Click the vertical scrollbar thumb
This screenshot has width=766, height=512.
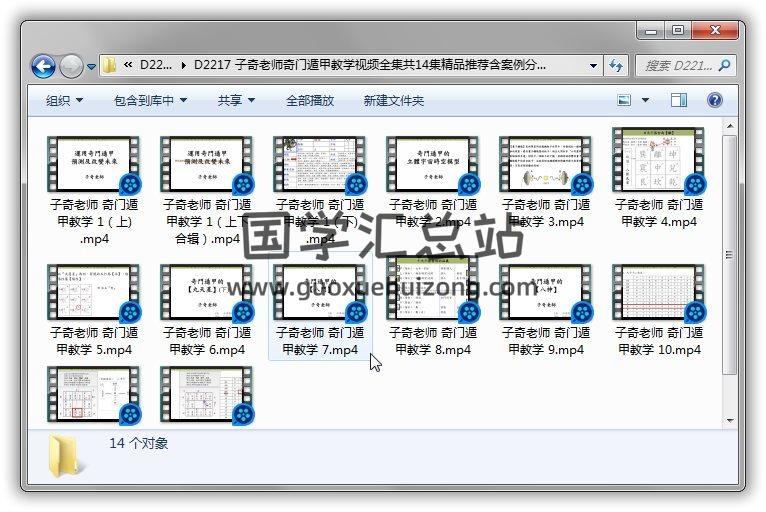point(730,255)
